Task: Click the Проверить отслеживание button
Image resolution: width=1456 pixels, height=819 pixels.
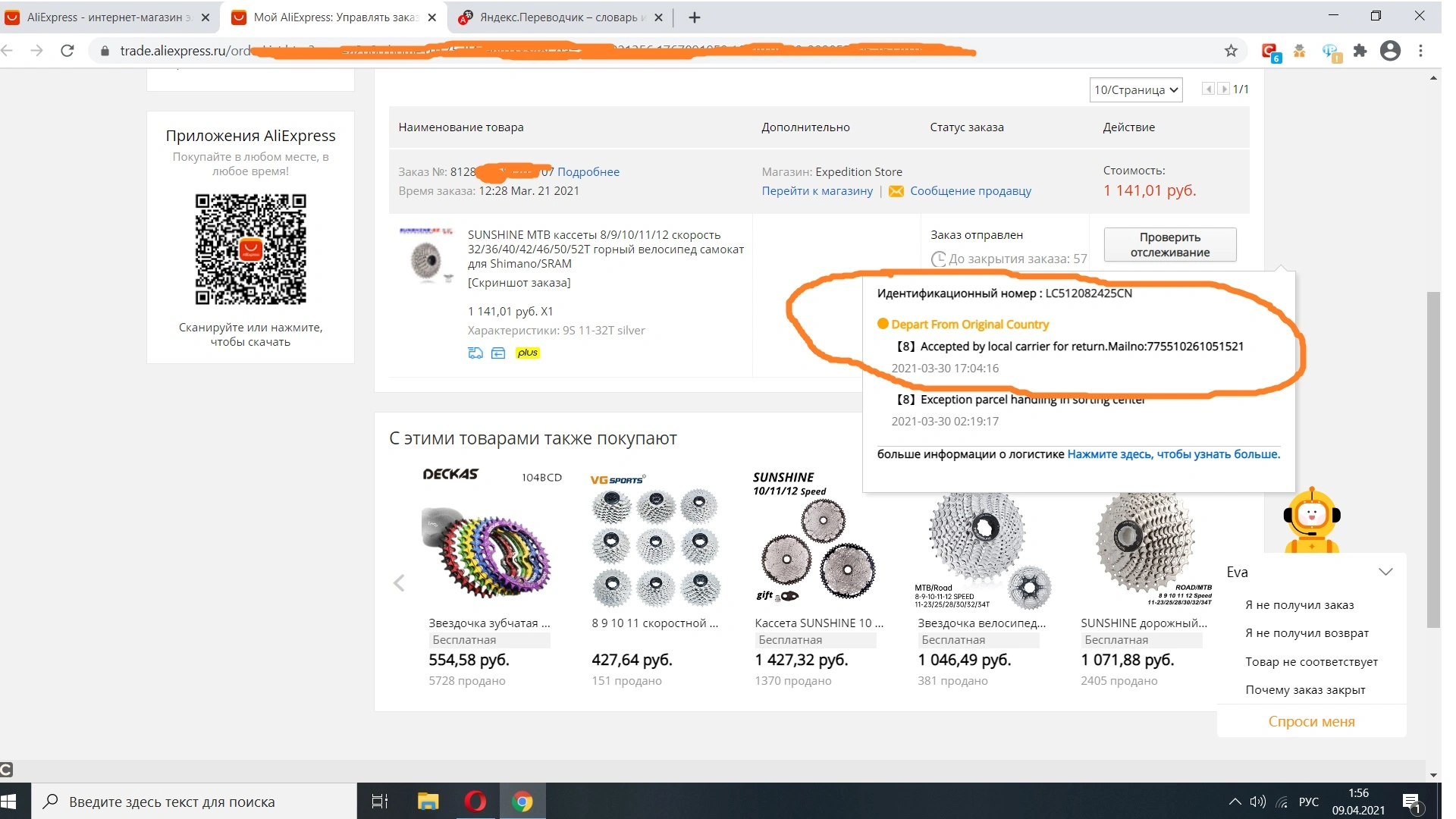Action: pyautogui.click(x=1170, y=245)
